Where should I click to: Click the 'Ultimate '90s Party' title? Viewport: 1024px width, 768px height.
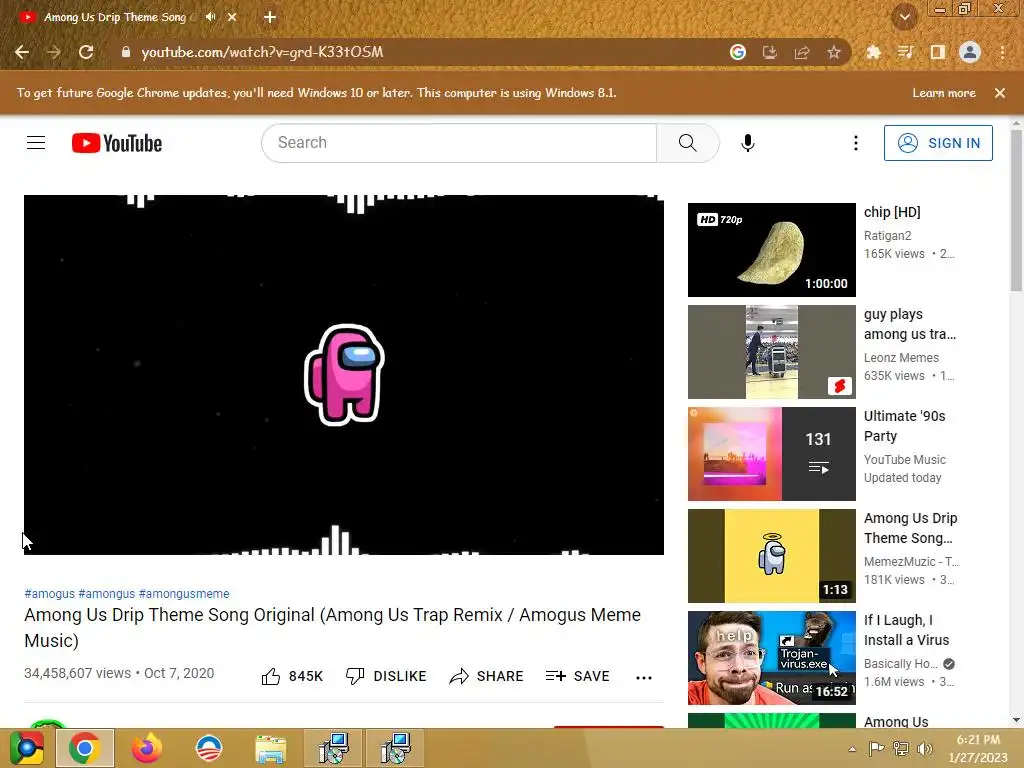904,426
